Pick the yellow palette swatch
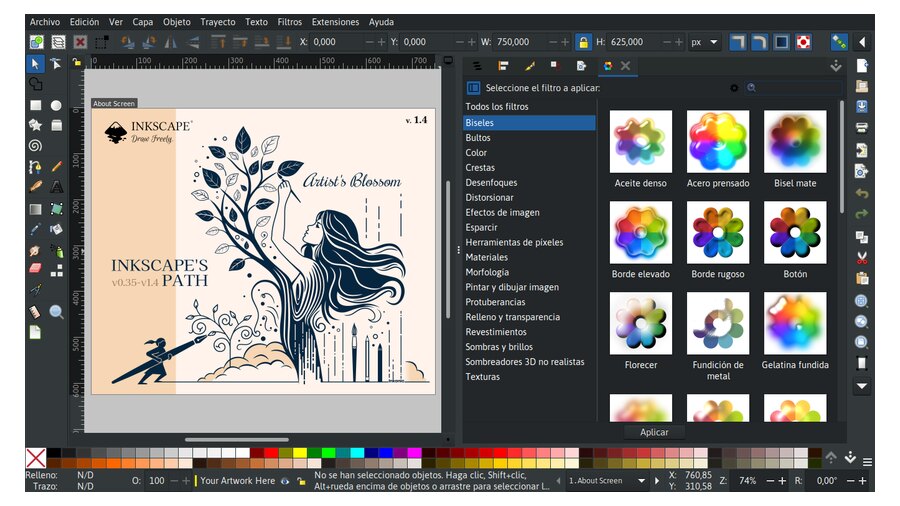900x506 pixels. click(300, 453)
